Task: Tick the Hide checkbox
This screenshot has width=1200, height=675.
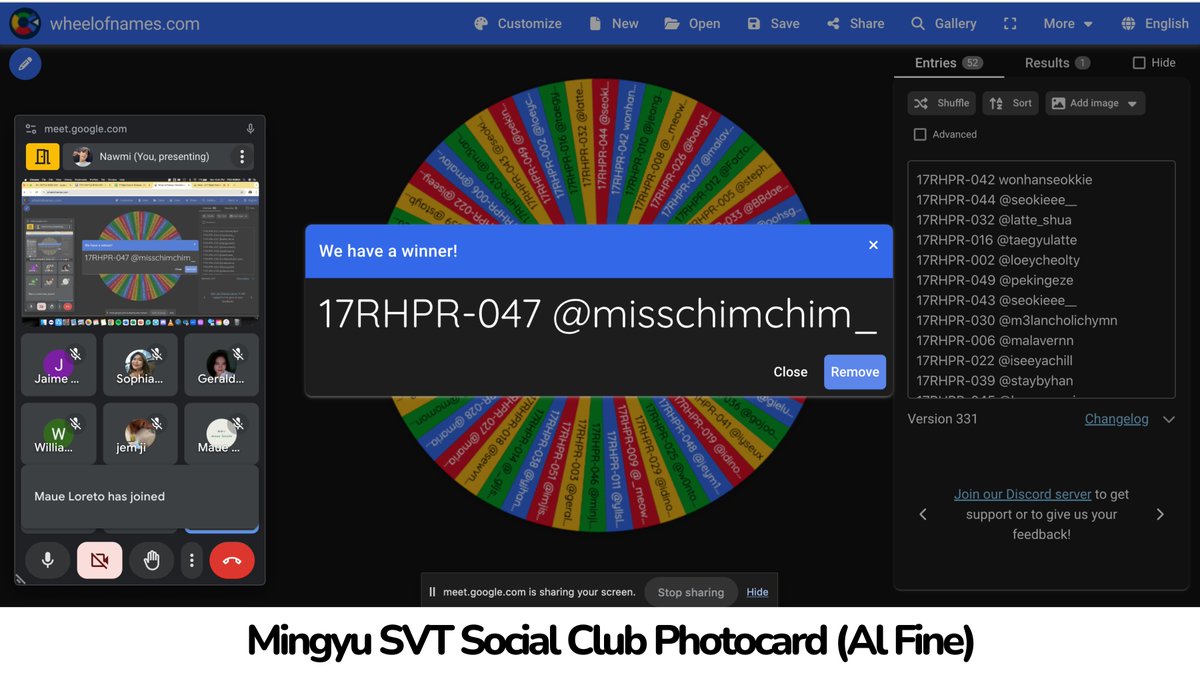Action: pos(1139,62)
